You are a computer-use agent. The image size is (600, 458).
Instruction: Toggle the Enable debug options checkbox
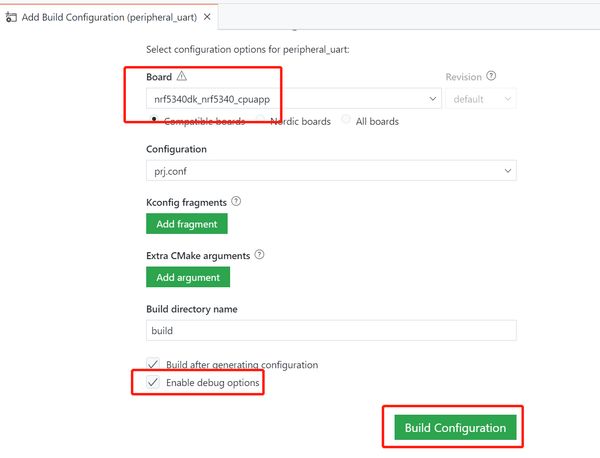pos(153,383)
